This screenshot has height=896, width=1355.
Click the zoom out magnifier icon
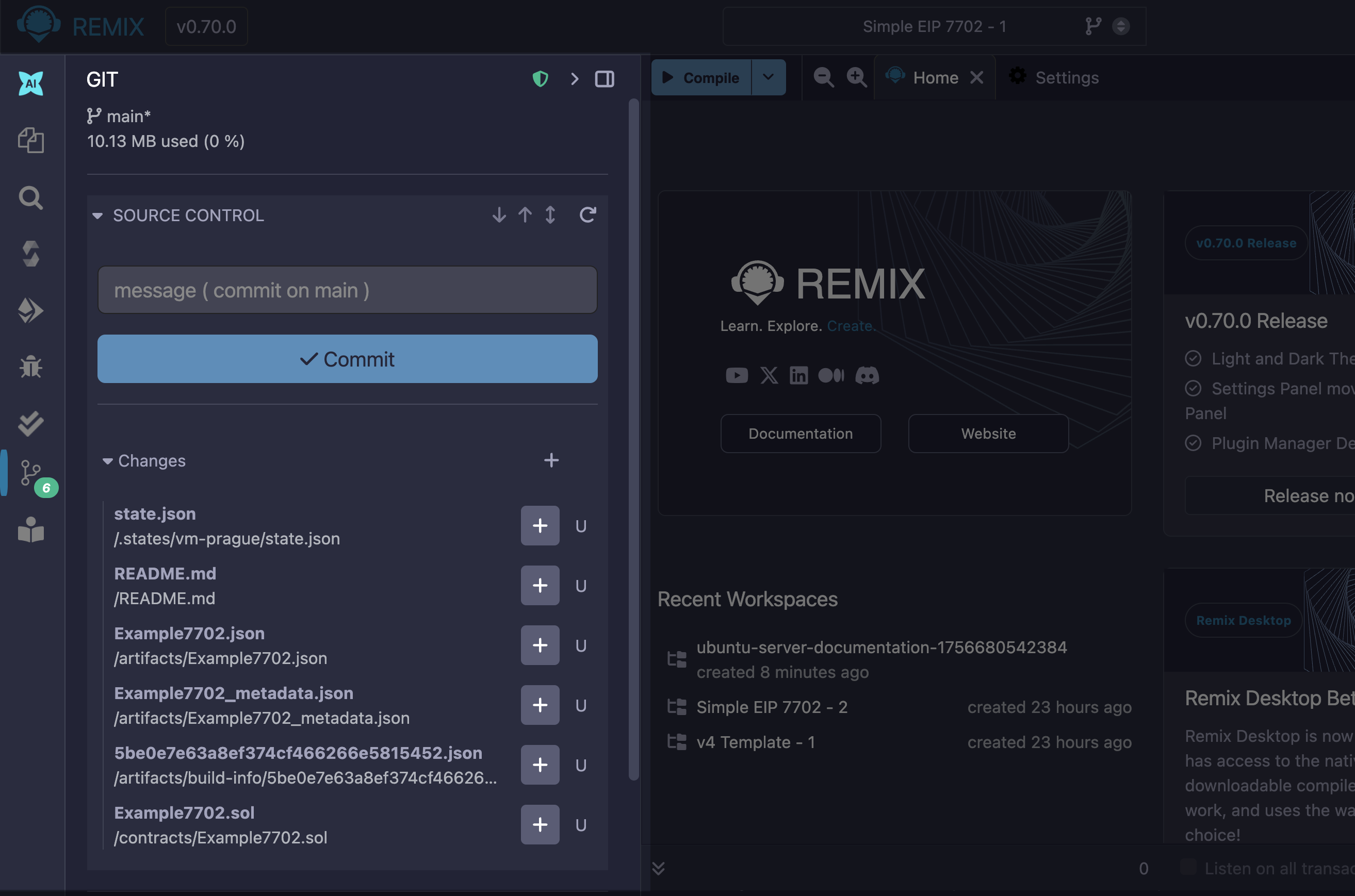coord(823,77)
